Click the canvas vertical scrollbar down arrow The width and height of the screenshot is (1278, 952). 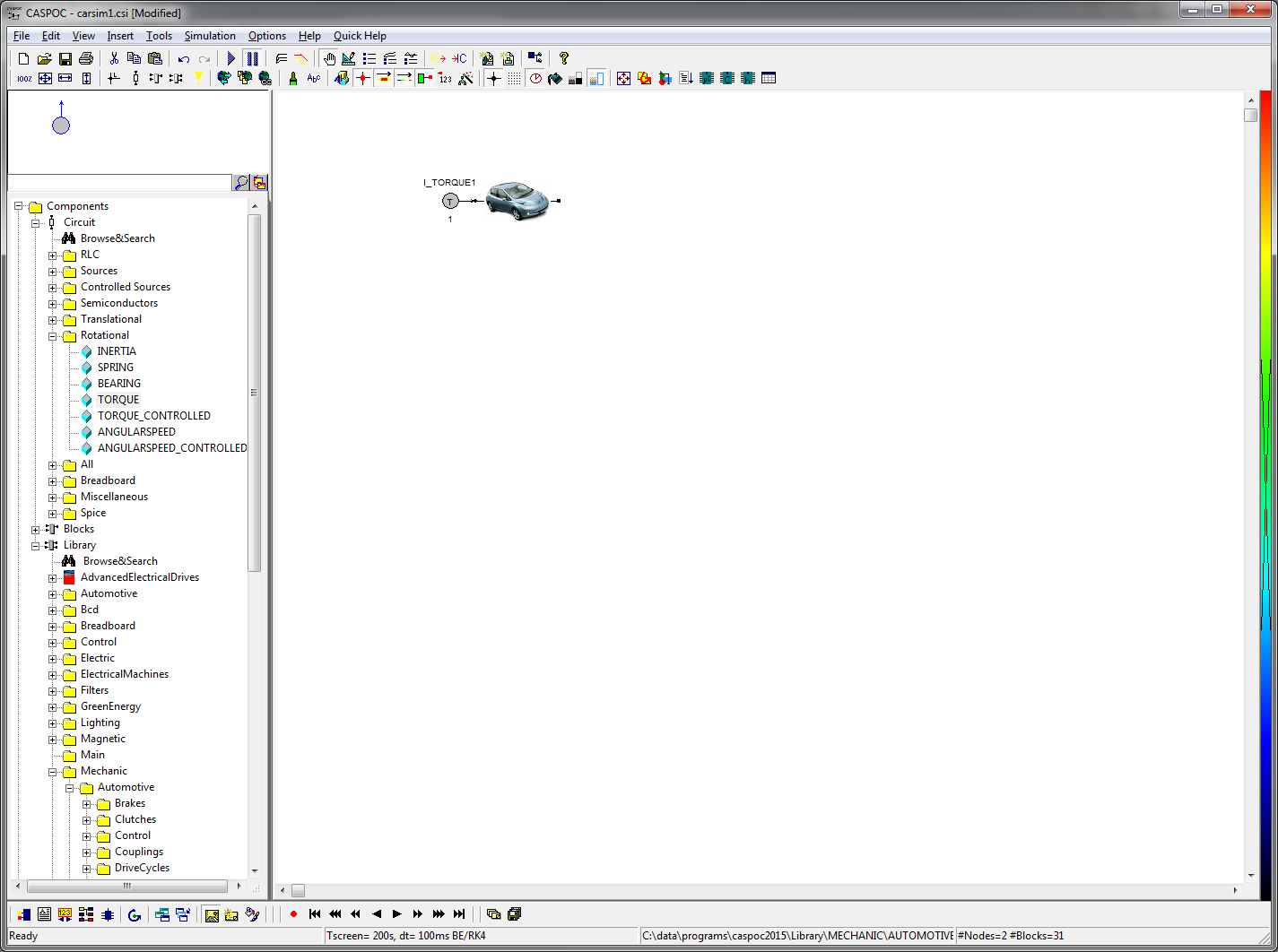[x=1251, y=876]
